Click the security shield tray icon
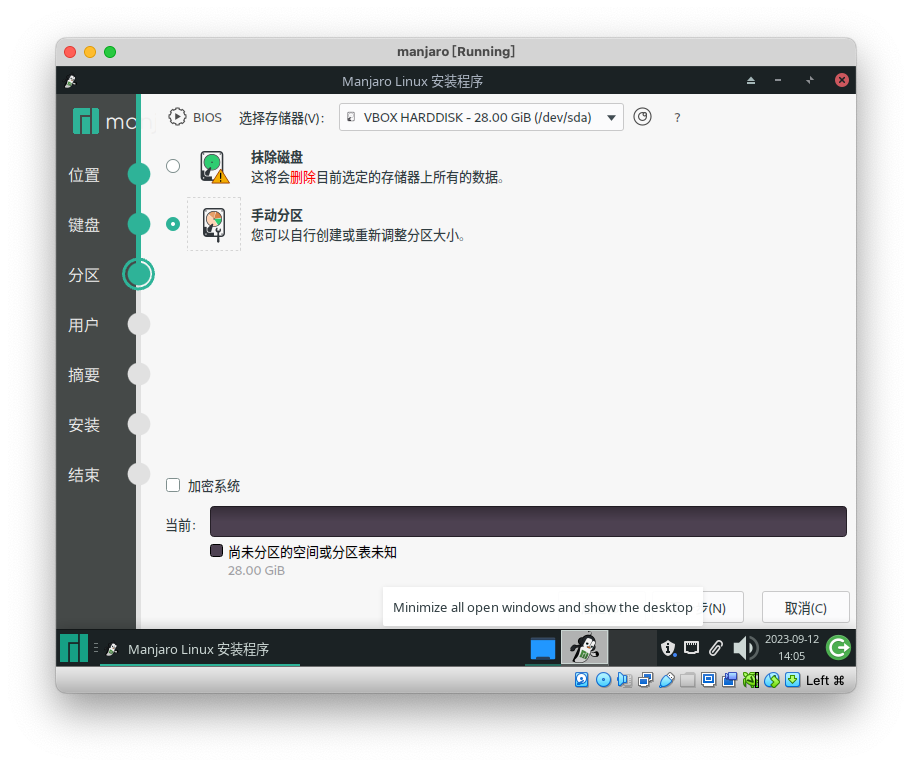This screenshot has width=912, height=767. pos(668,647)
